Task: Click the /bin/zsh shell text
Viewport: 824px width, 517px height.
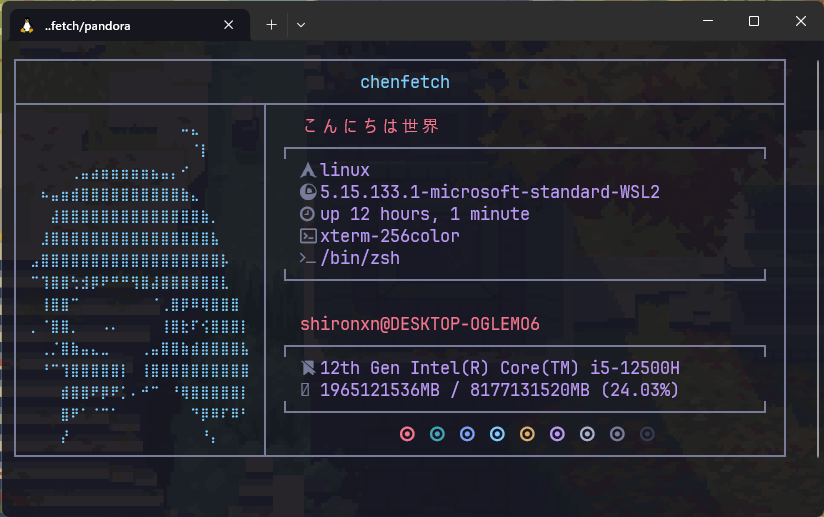Action: click(x=360, y=258)
